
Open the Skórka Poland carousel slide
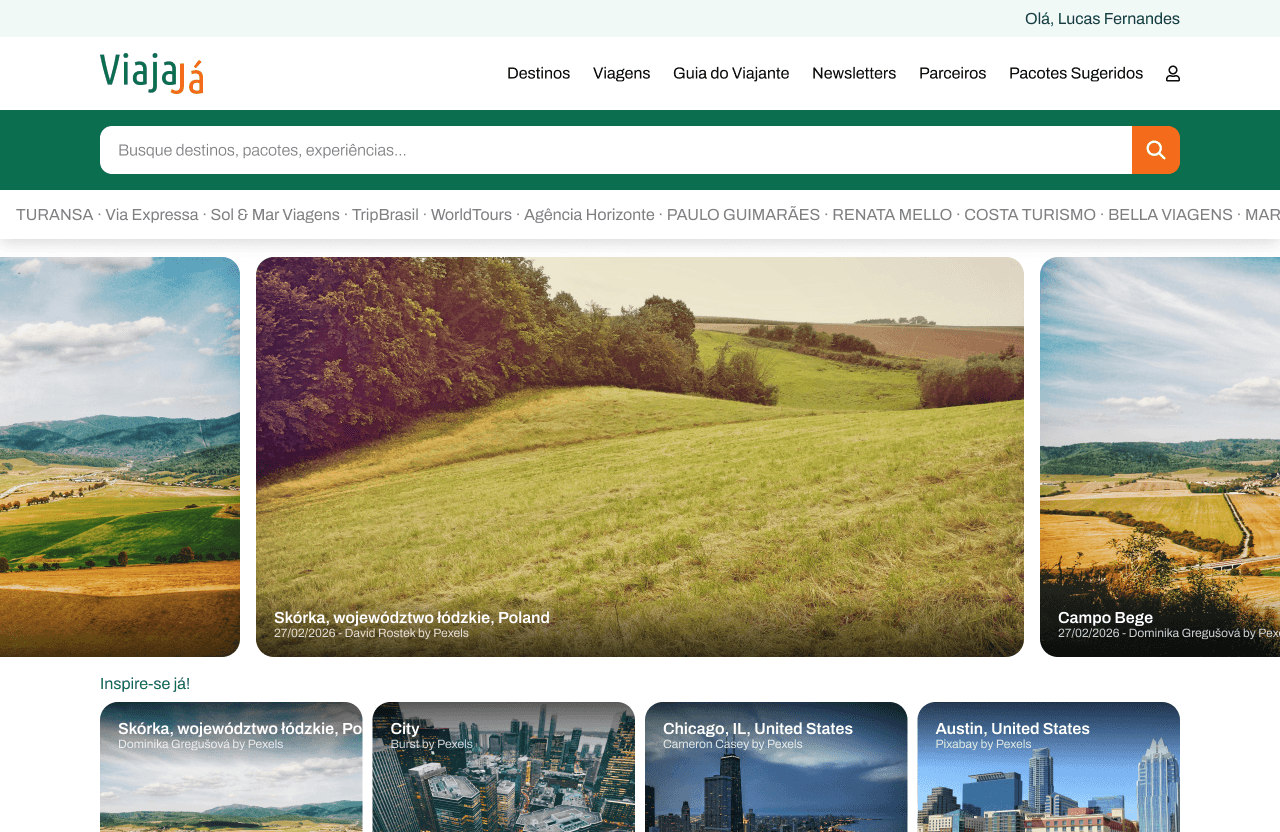coord(640,456)
